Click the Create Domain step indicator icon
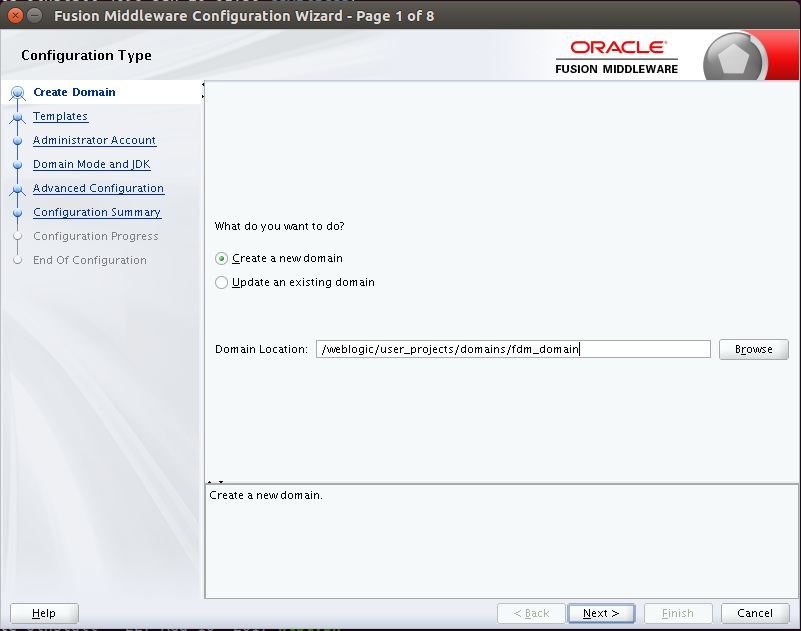This screenshot has height=631, width=801. pyautogui.click(x=17, y=91)
